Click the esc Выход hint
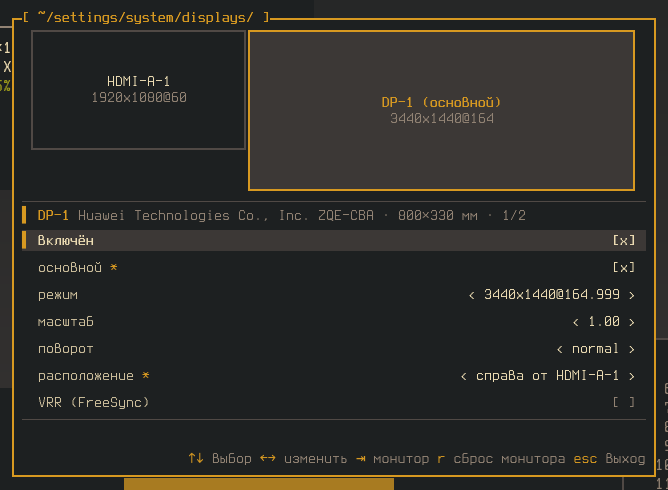Screen dimensions: 668x490 click(609, 458)
